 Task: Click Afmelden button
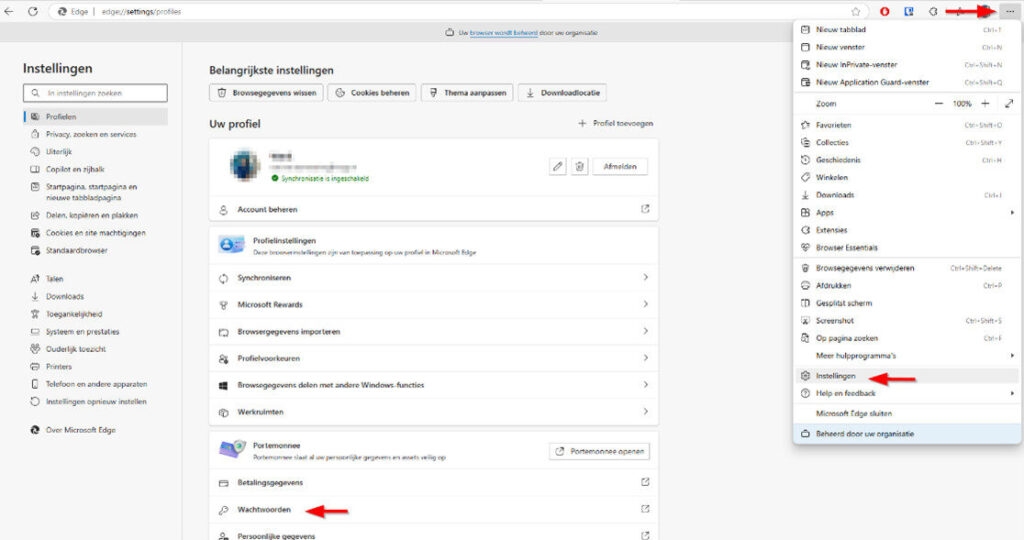(620, 167)
